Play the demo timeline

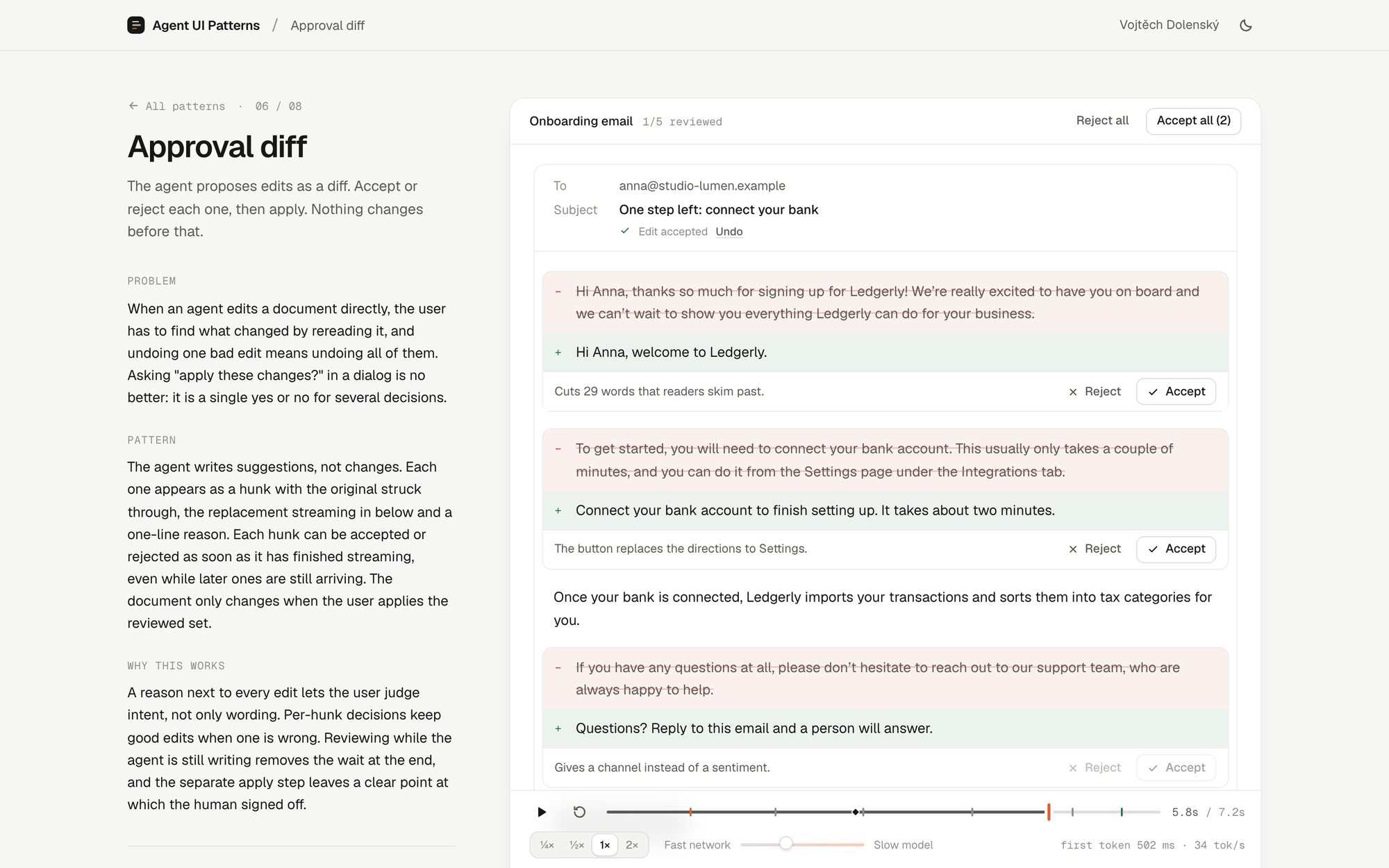point(542,812)
